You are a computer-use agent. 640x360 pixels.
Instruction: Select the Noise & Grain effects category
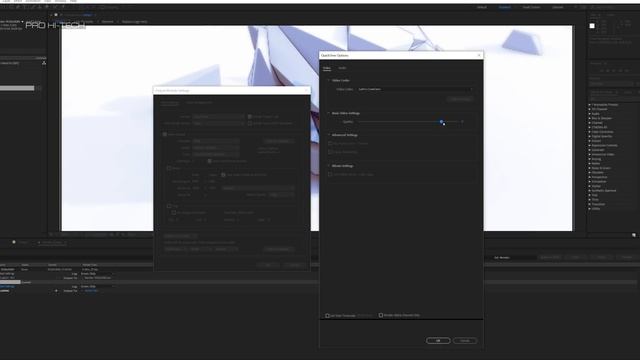(x=601, y=168)
